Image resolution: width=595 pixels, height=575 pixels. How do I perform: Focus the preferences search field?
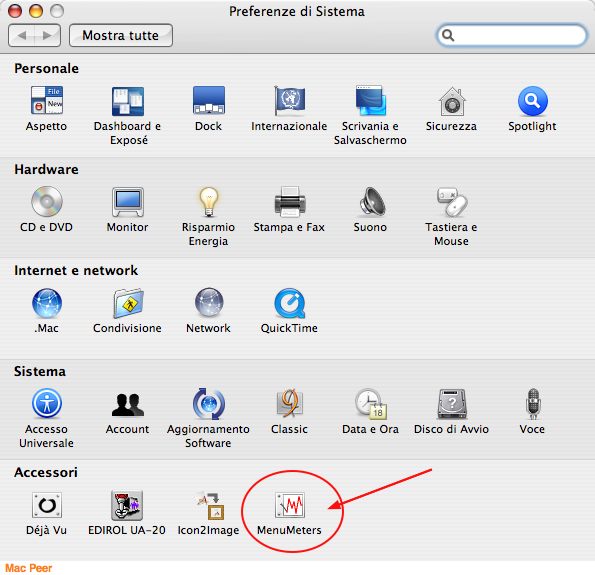coord(511,35)
